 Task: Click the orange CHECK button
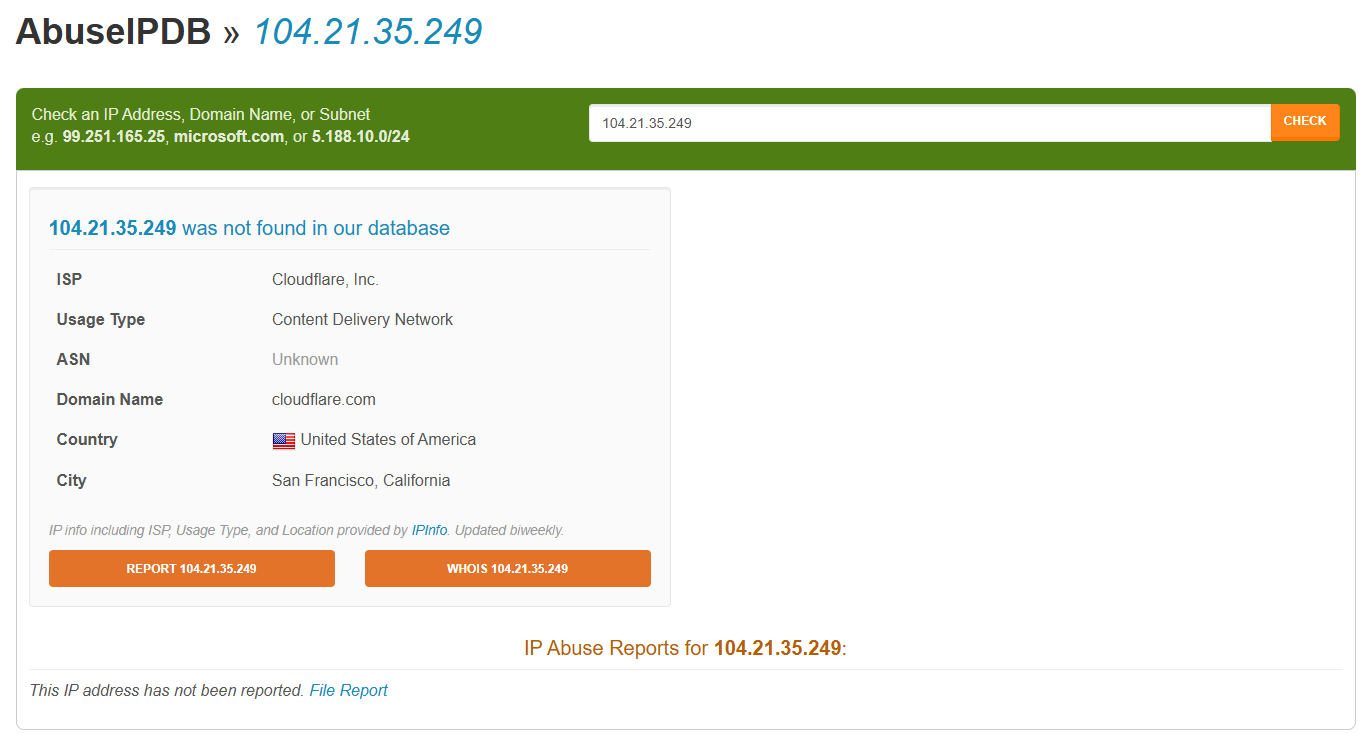pyautogui.click(x=1305, y=123)
